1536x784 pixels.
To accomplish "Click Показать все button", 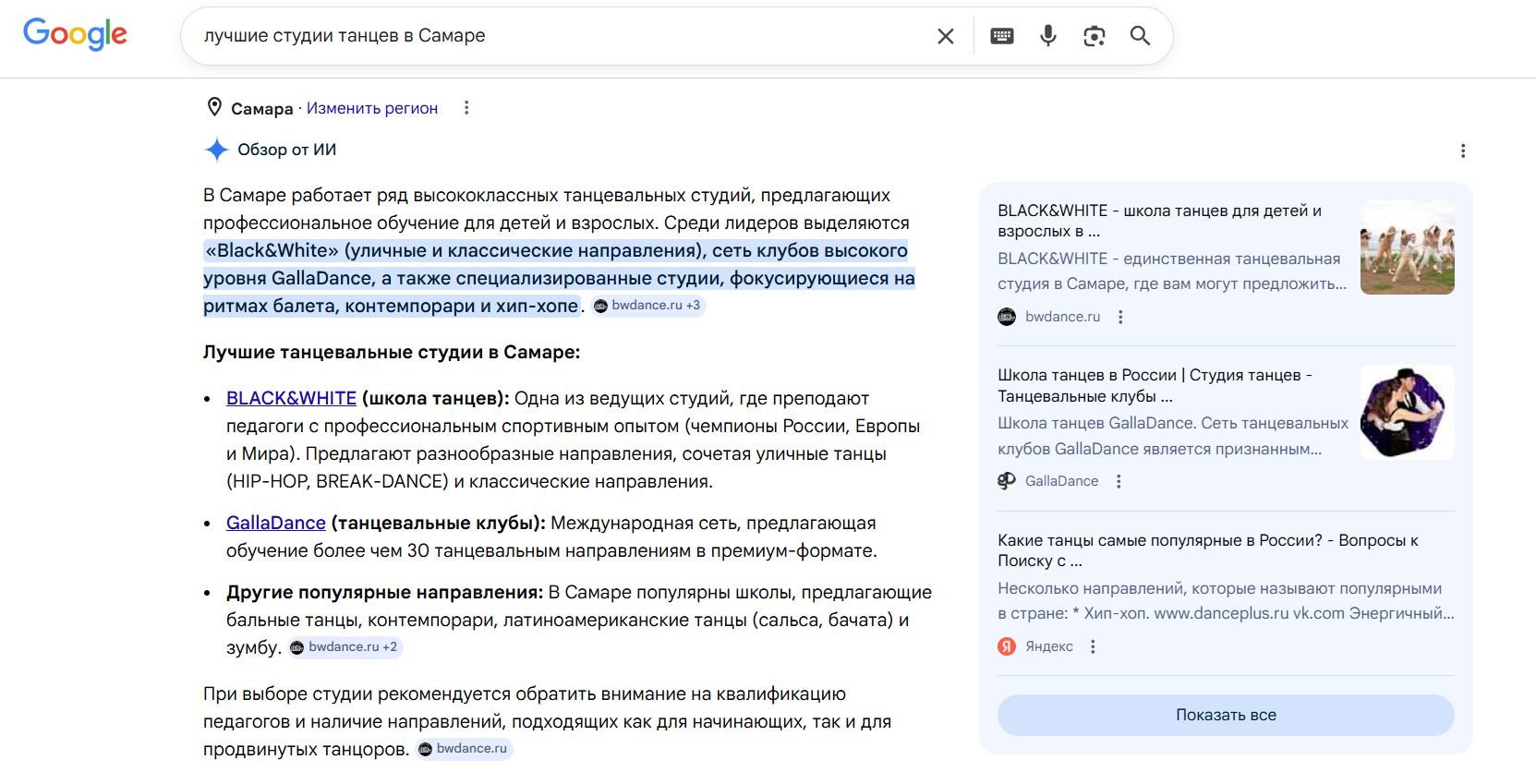I will tap(1226, 715).
